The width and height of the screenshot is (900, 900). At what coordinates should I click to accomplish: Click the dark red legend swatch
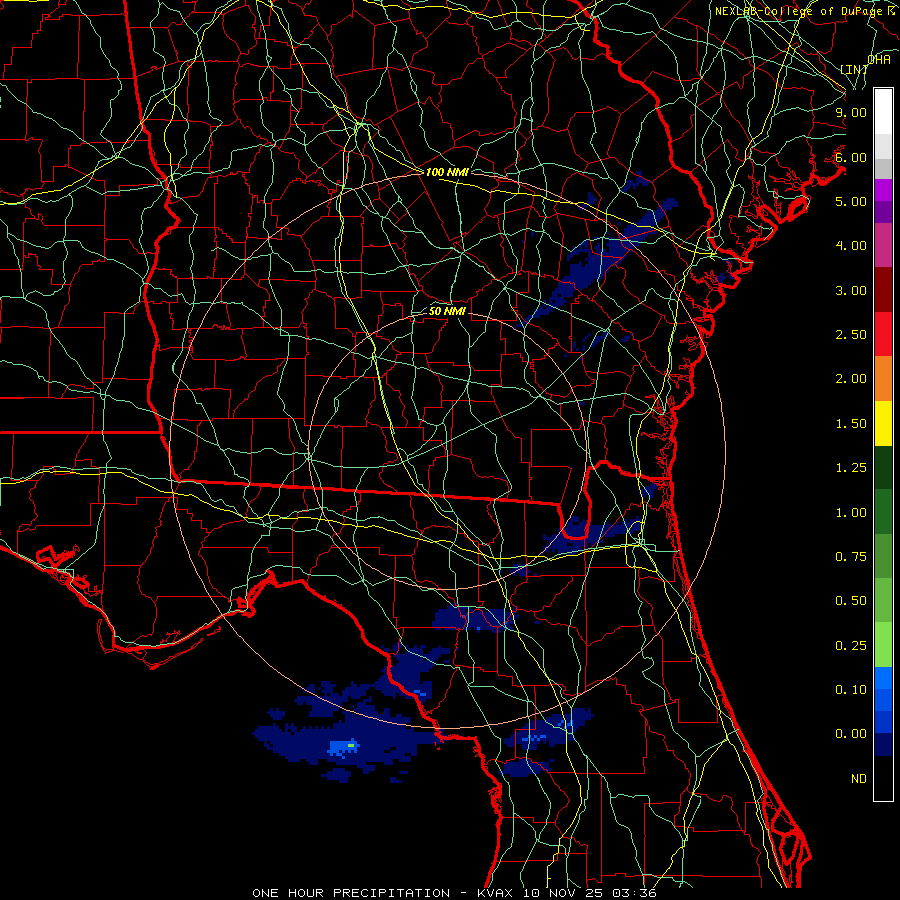tap(883, 290)
